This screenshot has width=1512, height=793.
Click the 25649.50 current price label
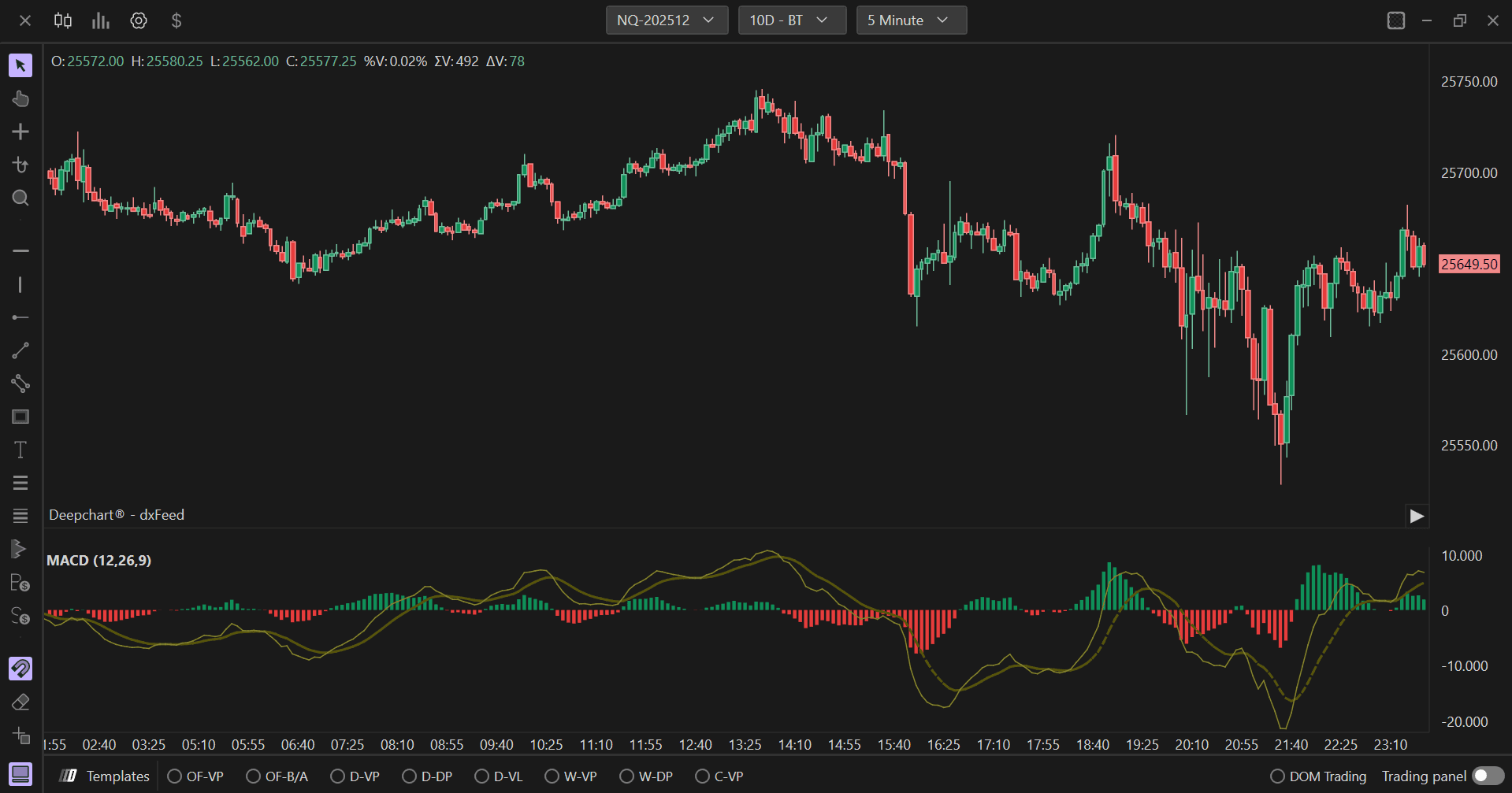pos(1469,265)
